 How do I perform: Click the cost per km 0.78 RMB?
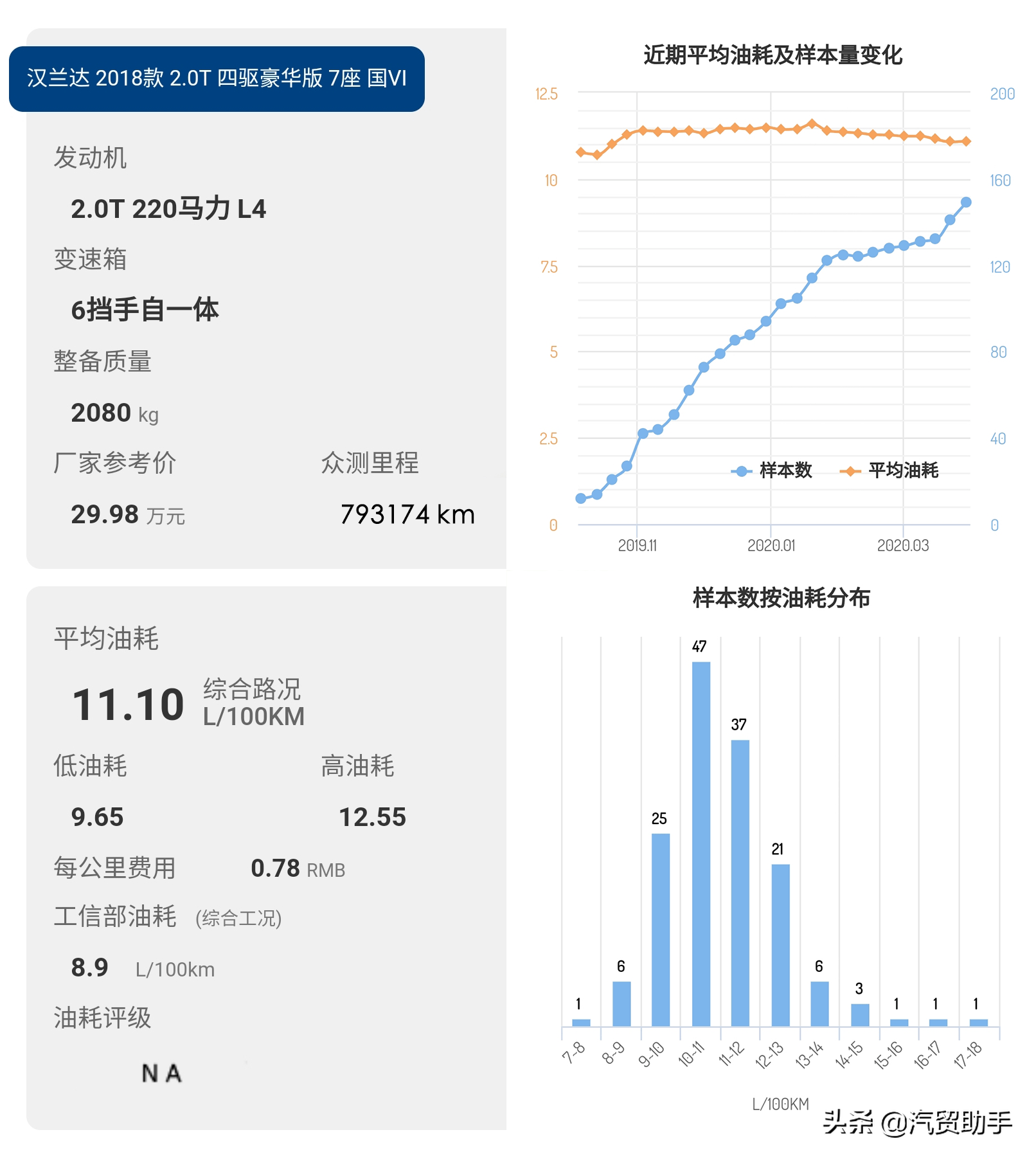pos(298,868)
